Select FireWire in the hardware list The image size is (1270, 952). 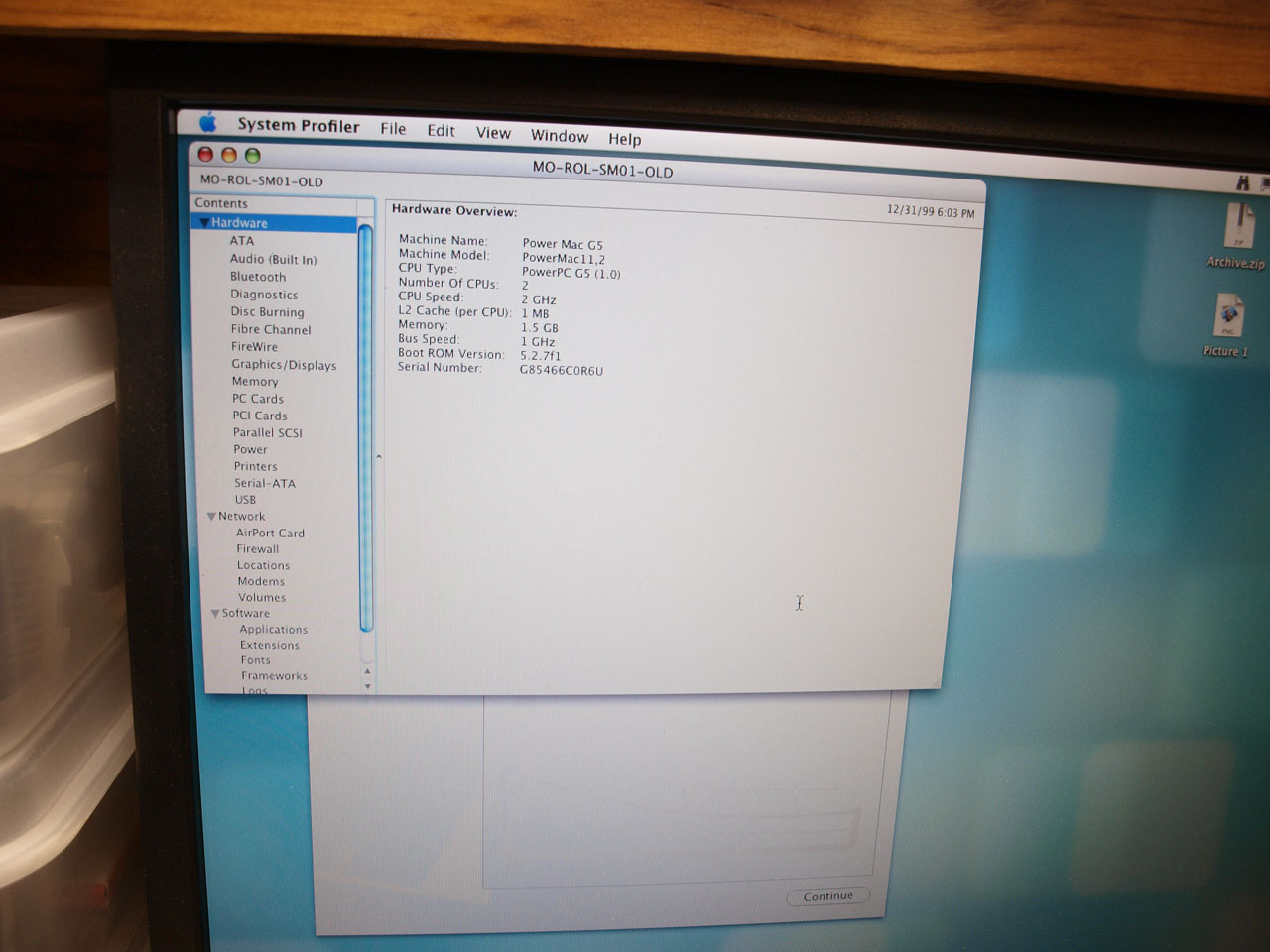[x=255, y=347]
